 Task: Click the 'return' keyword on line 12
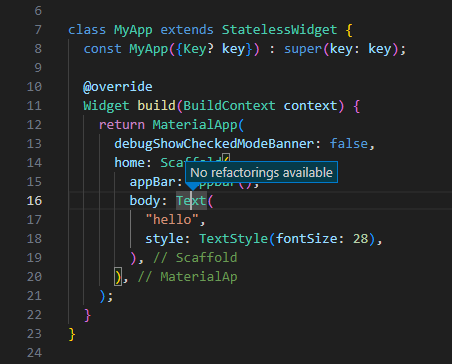point(122,125)
